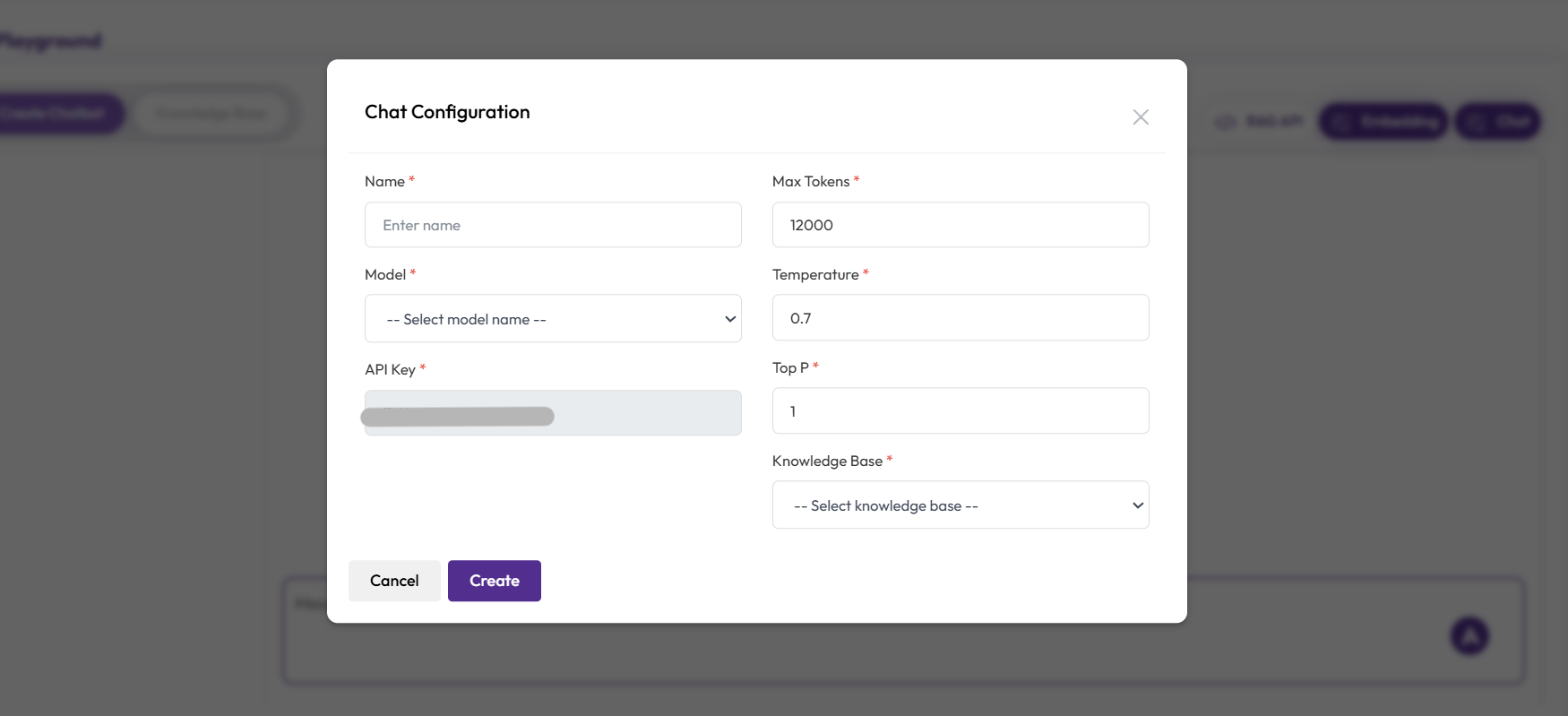Switch to the blurred Knowledge Base tab
Image resolution: width=1568 pixels, height=716 pixels.
point(211,114)
